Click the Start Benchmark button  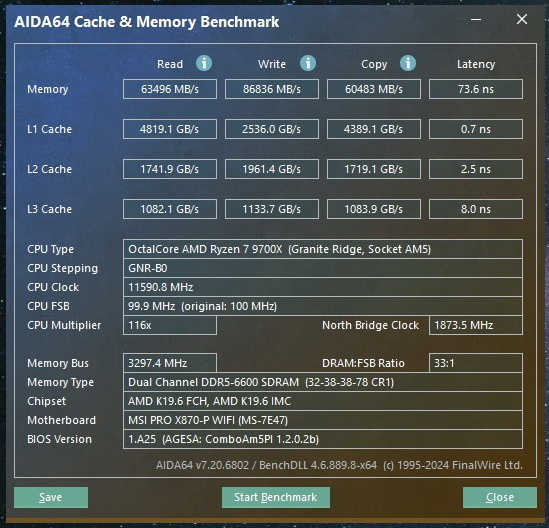[x=276, y=497]
